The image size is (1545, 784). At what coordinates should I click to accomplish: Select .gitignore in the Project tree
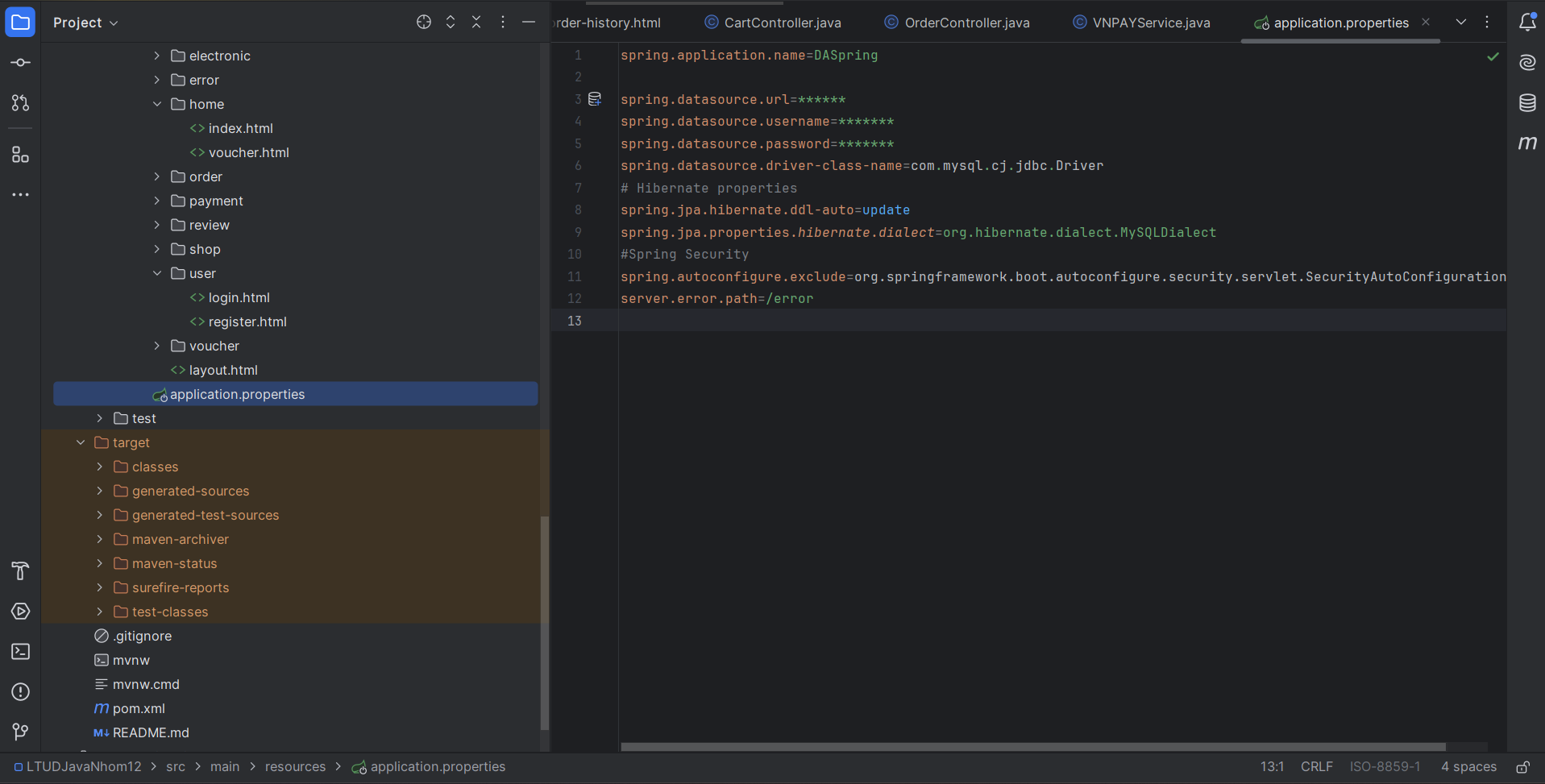(142, 636)
